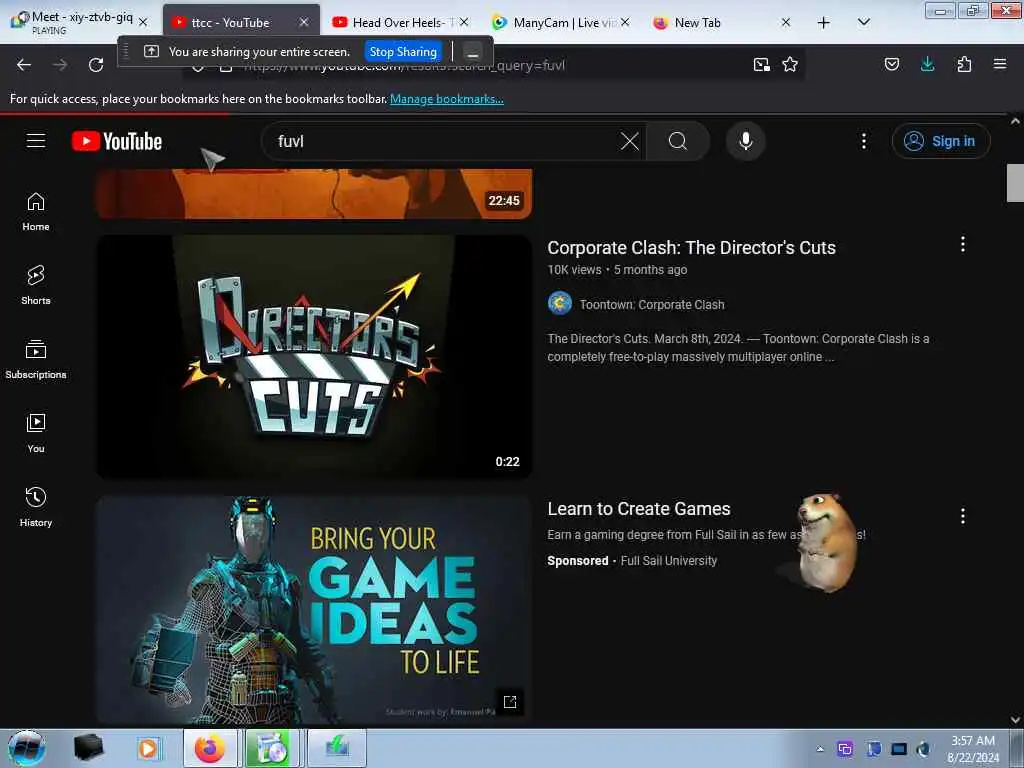1024x768 pixels.
Task: Close the Meet tab
Action: click(x=143, y=22)
